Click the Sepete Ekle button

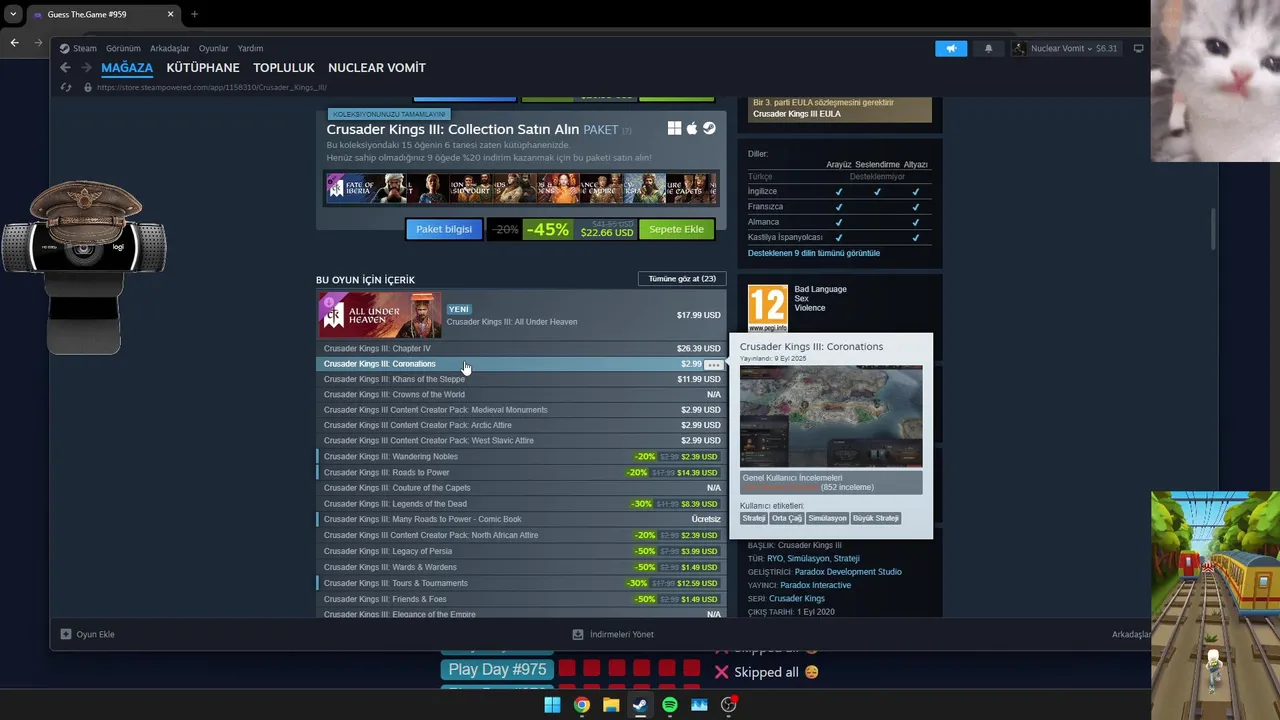pyautogui.click(x=676, y=229)
